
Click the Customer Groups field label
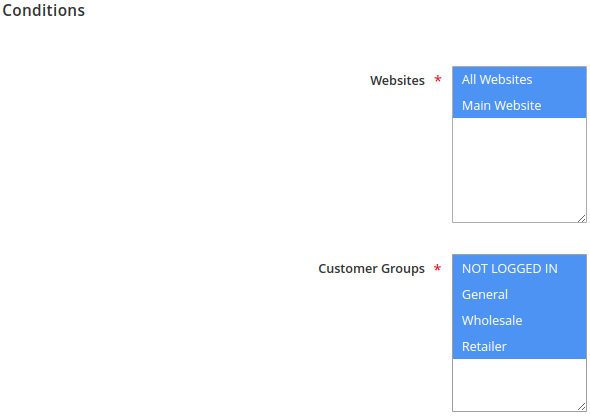[371, 269]
